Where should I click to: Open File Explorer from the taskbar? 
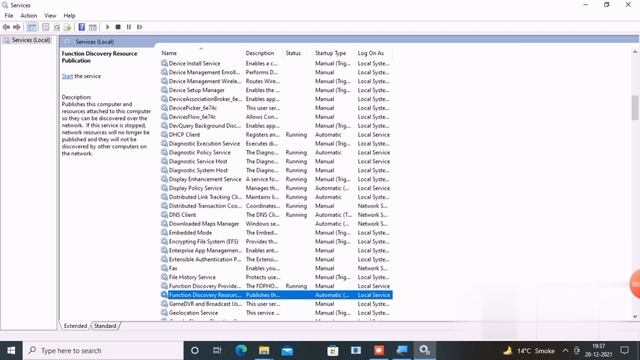click(264, 350)
